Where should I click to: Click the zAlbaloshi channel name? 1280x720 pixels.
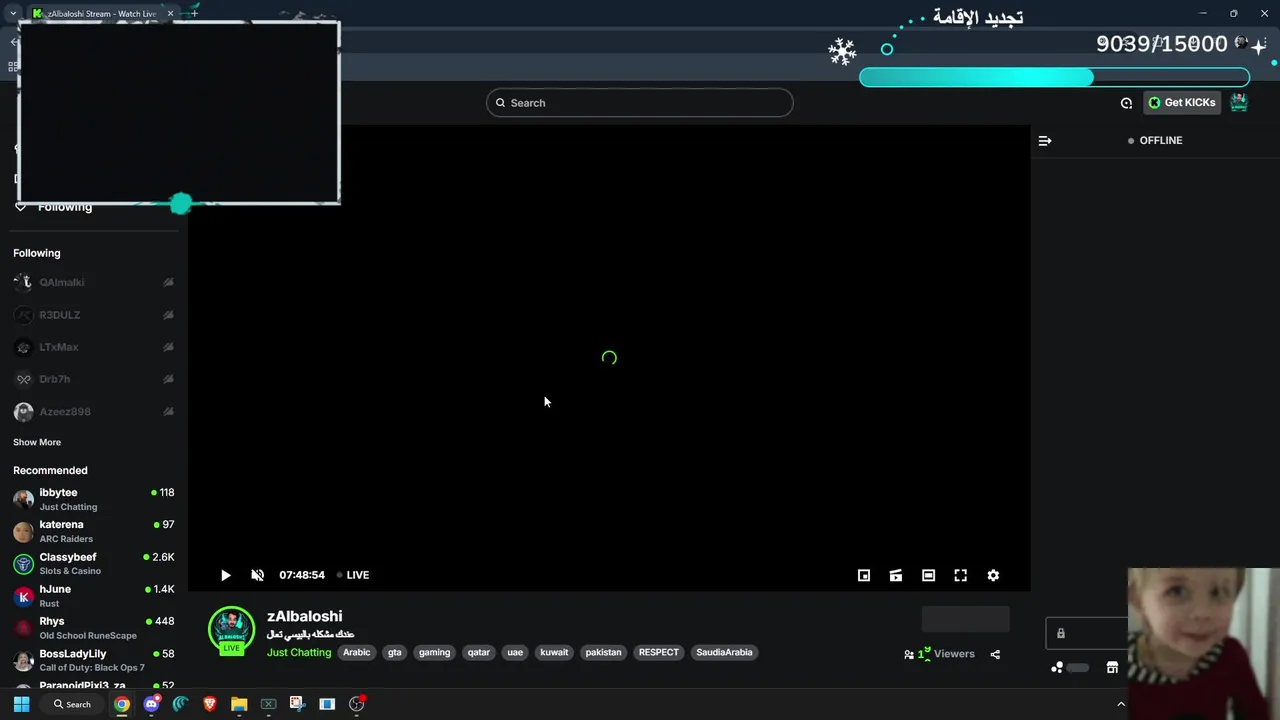(x=304, y=616)
